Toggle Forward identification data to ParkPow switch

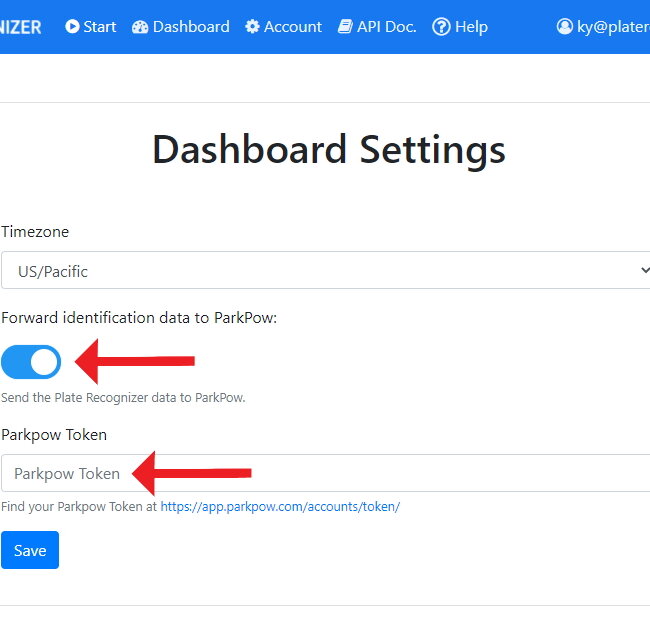(31, 362)
